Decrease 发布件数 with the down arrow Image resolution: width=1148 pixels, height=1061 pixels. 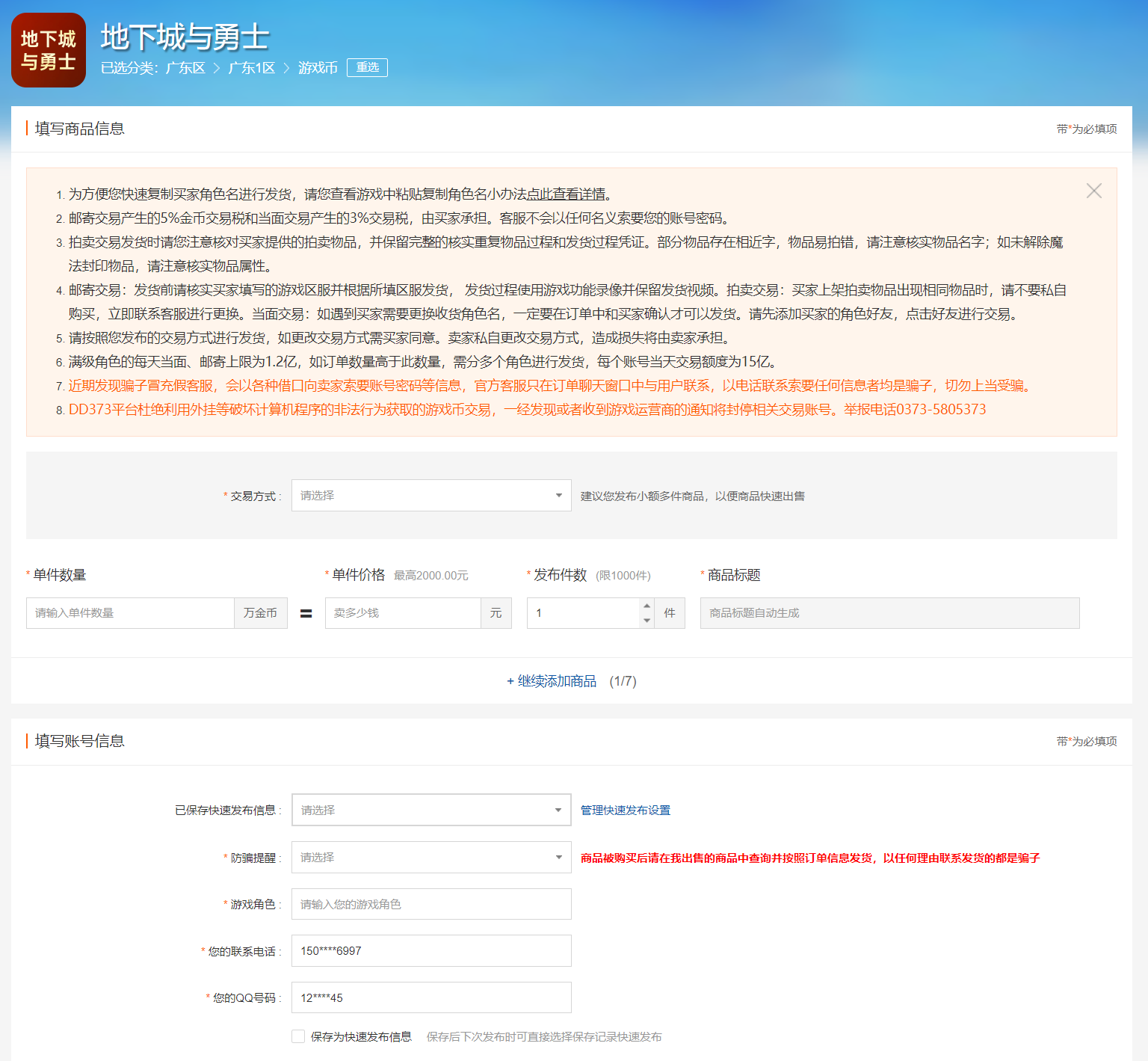click(647, 621)
